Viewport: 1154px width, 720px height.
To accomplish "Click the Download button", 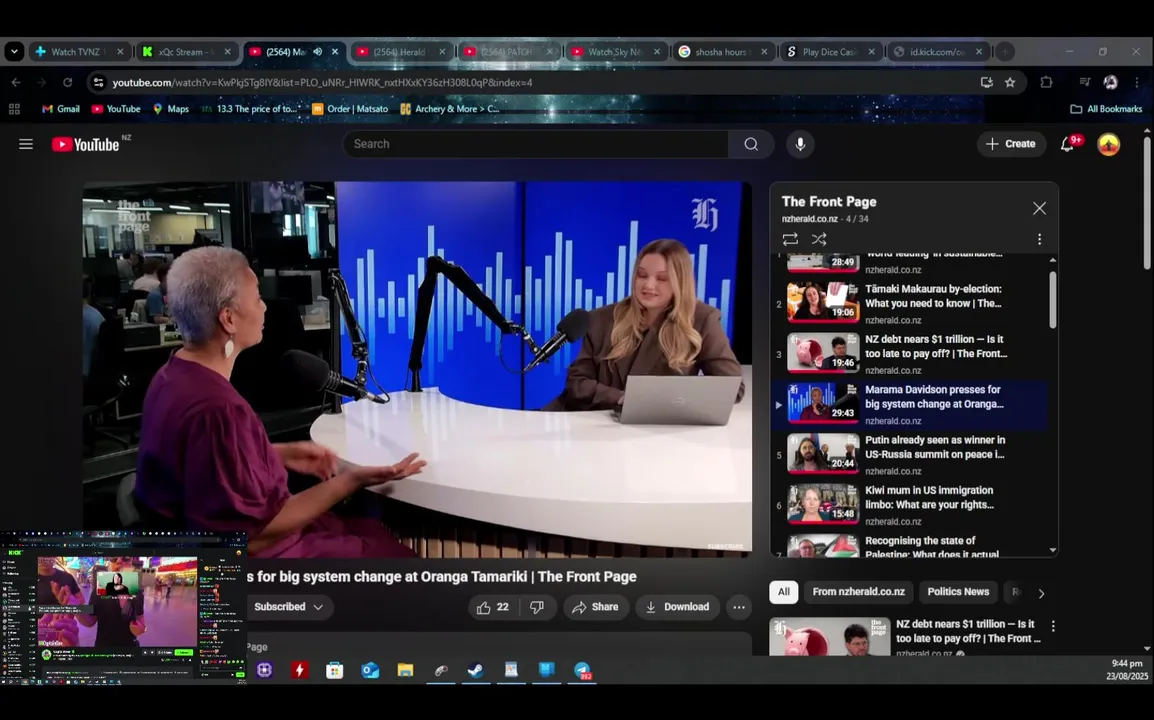I will pos(677,607).
